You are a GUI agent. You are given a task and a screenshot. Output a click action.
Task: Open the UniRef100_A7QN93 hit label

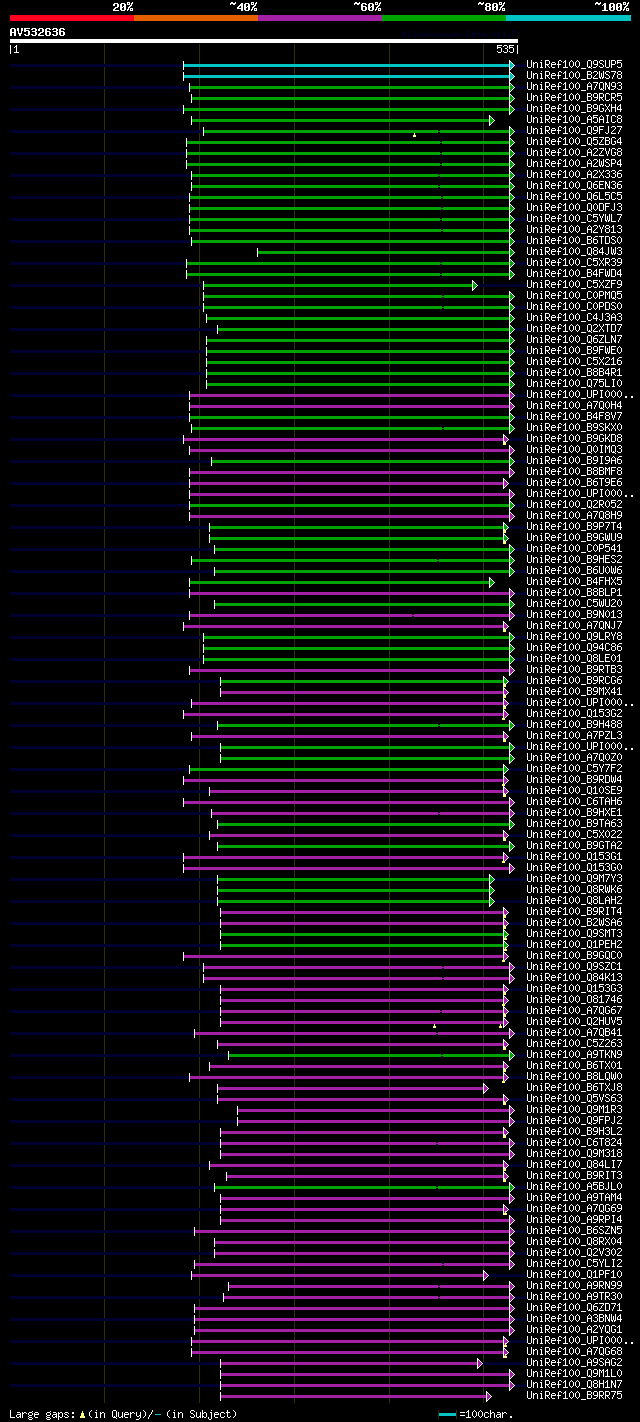click(574, 86)
